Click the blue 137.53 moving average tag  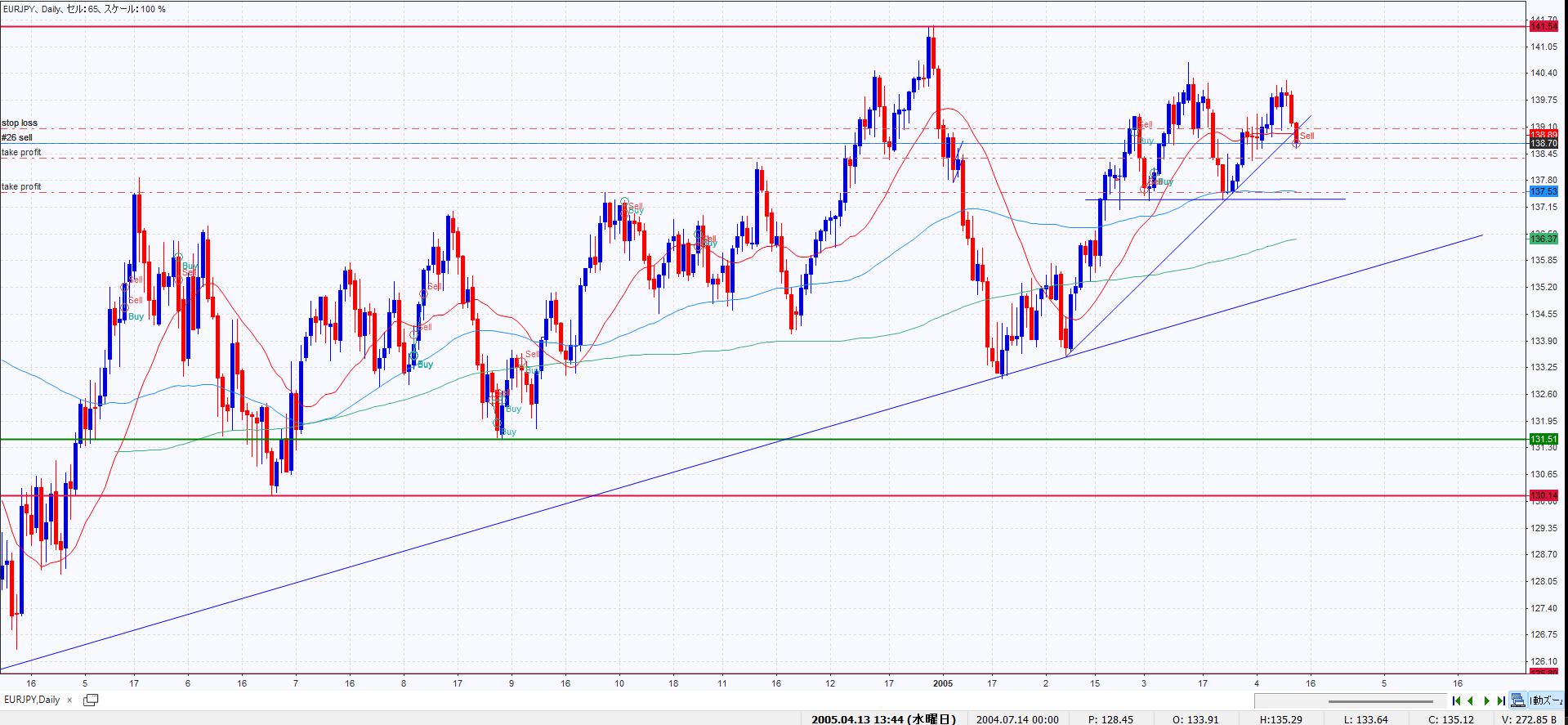(x=1543, y=191)
